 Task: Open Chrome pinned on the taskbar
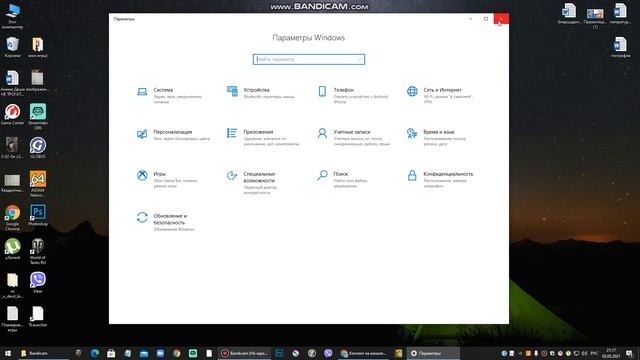pos(176,353)
